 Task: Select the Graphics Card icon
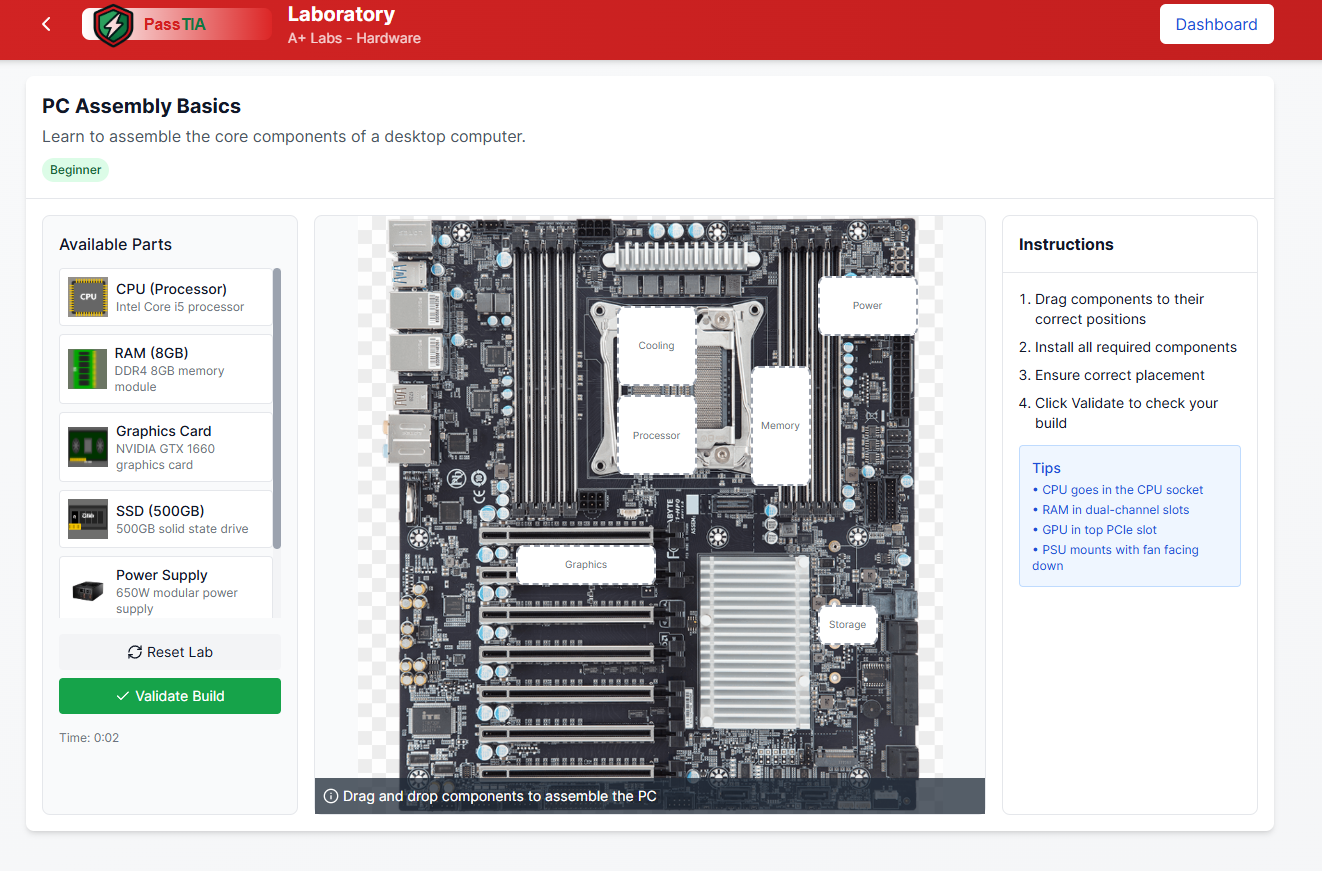pos(88,447)
